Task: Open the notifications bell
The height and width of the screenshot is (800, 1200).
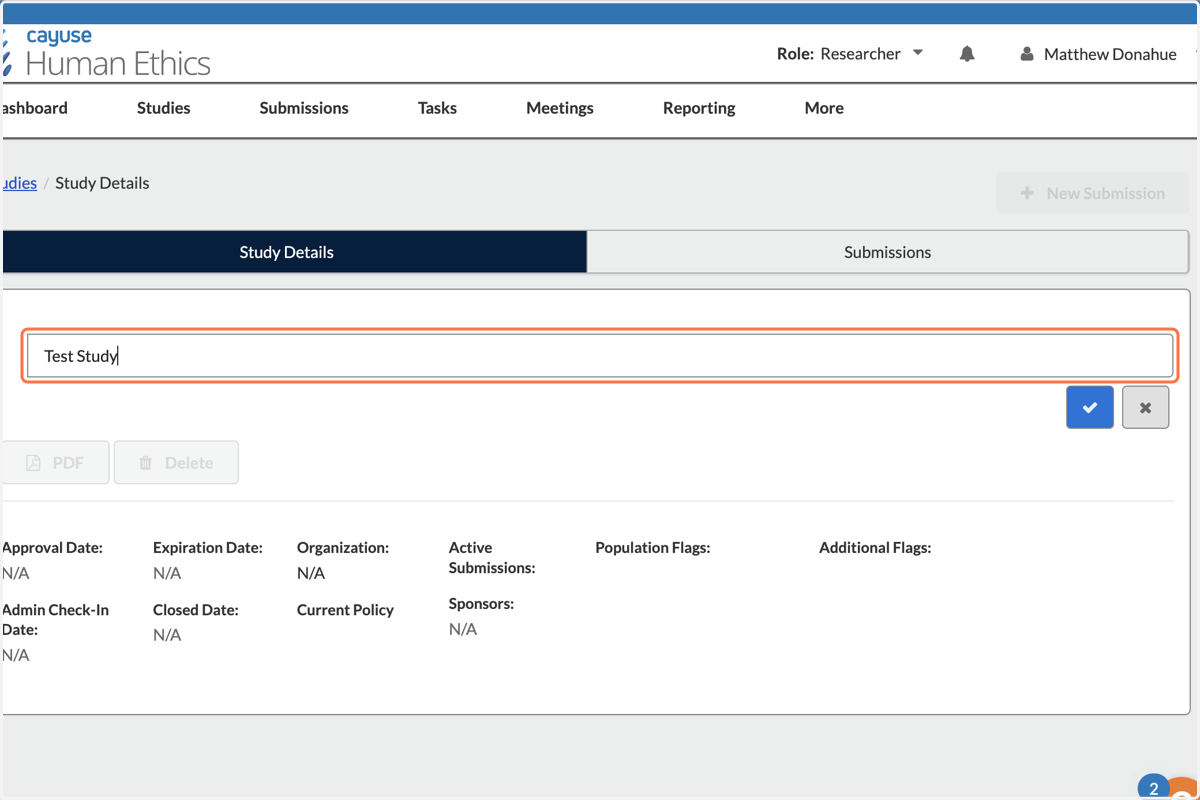Action: point(967,54)
